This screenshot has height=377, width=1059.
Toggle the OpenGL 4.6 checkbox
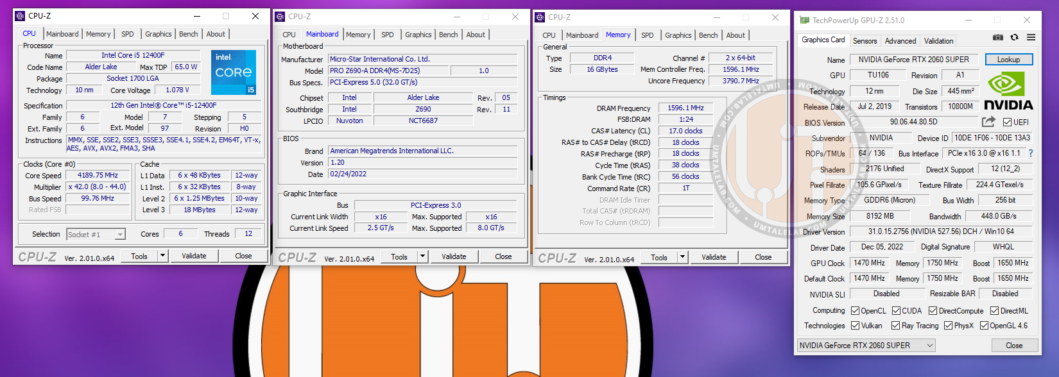coord(985,326)
